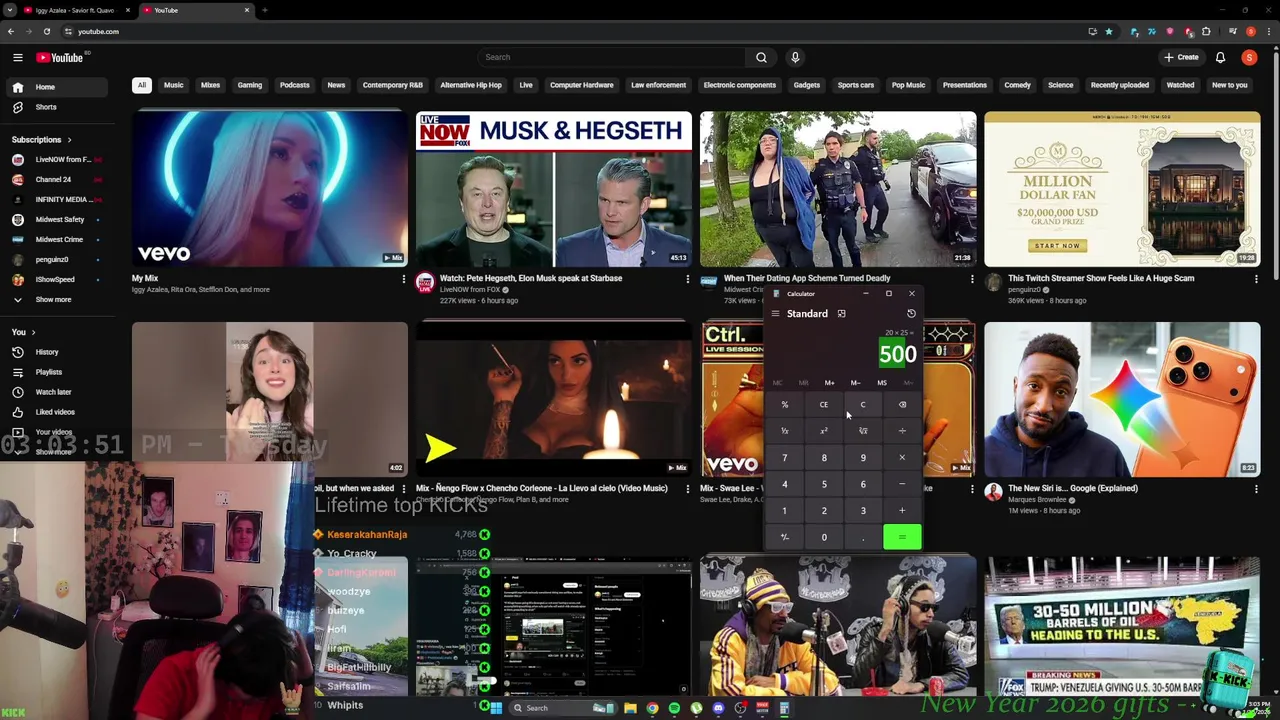
Task: Select the Gaming filter chip
Action: click(250, 85)
